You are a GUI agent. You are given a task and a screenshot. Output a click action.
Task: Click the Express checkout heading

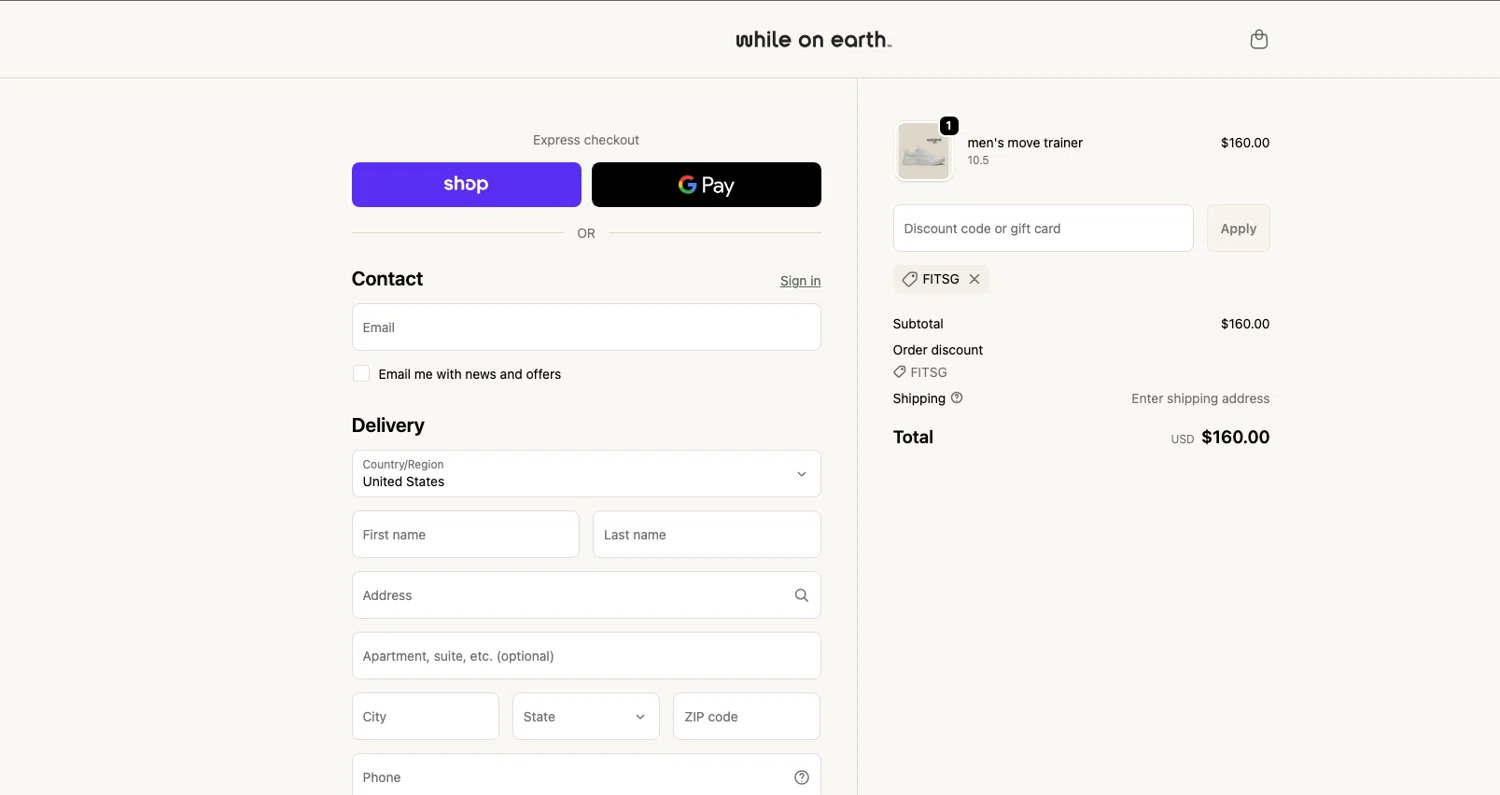point(586,140)
